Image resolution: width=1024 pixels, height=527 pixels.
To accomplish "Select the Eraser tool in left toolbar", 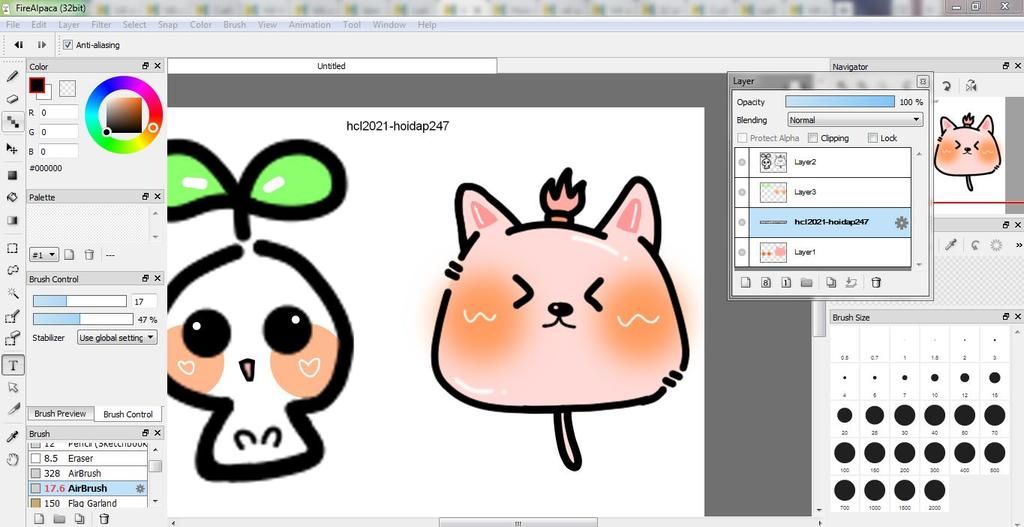I will pos(12,99).
